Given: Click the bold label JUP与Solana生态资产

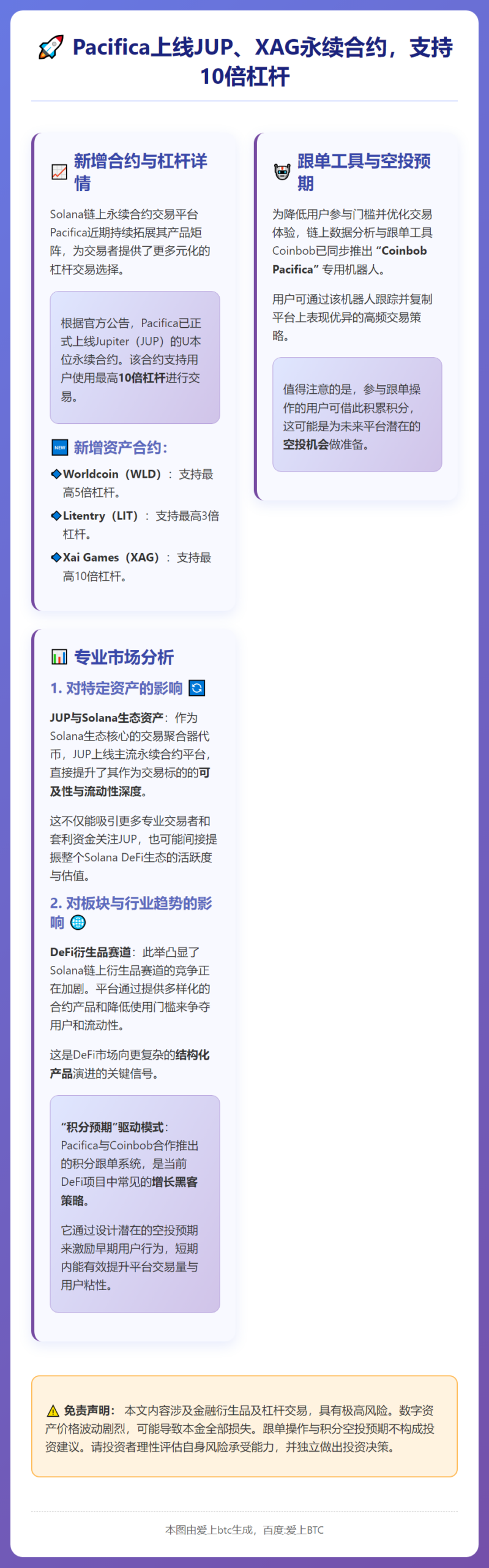Looking at the screenshot, I should point(106,718).
